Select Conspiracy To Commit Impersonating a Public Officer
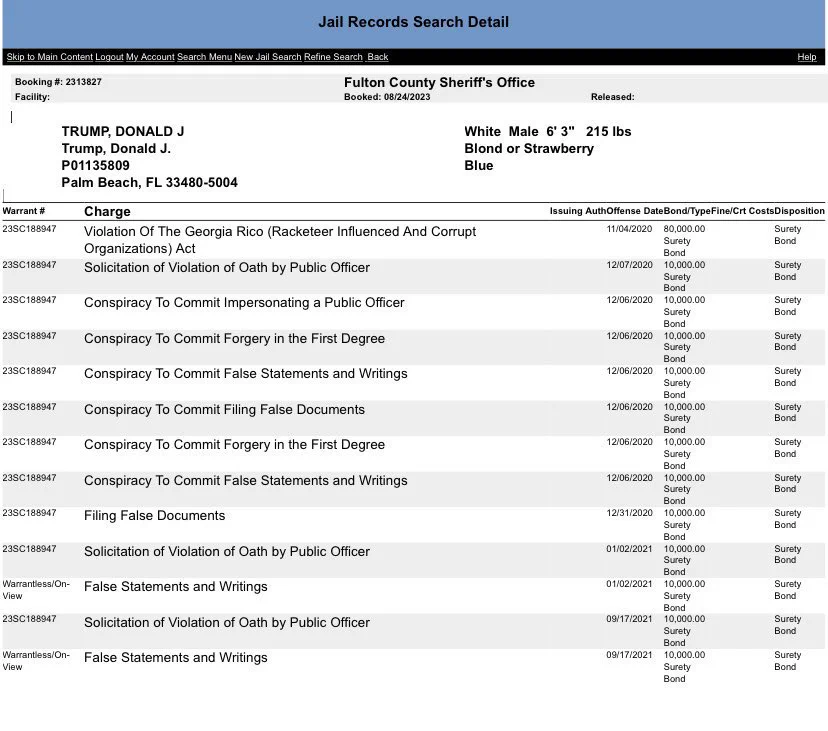The height and width of the screenshot is (731, 828). coord(244,303)
